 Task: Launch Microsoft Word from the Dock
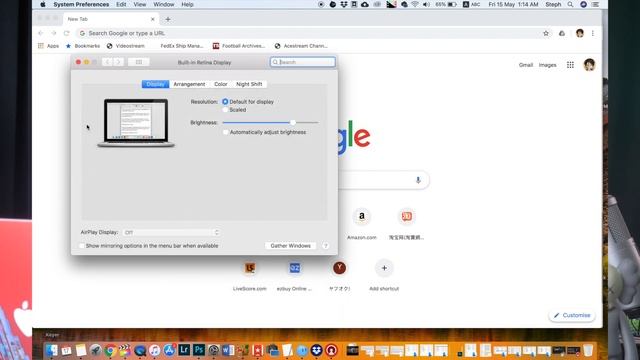[228, 350]
